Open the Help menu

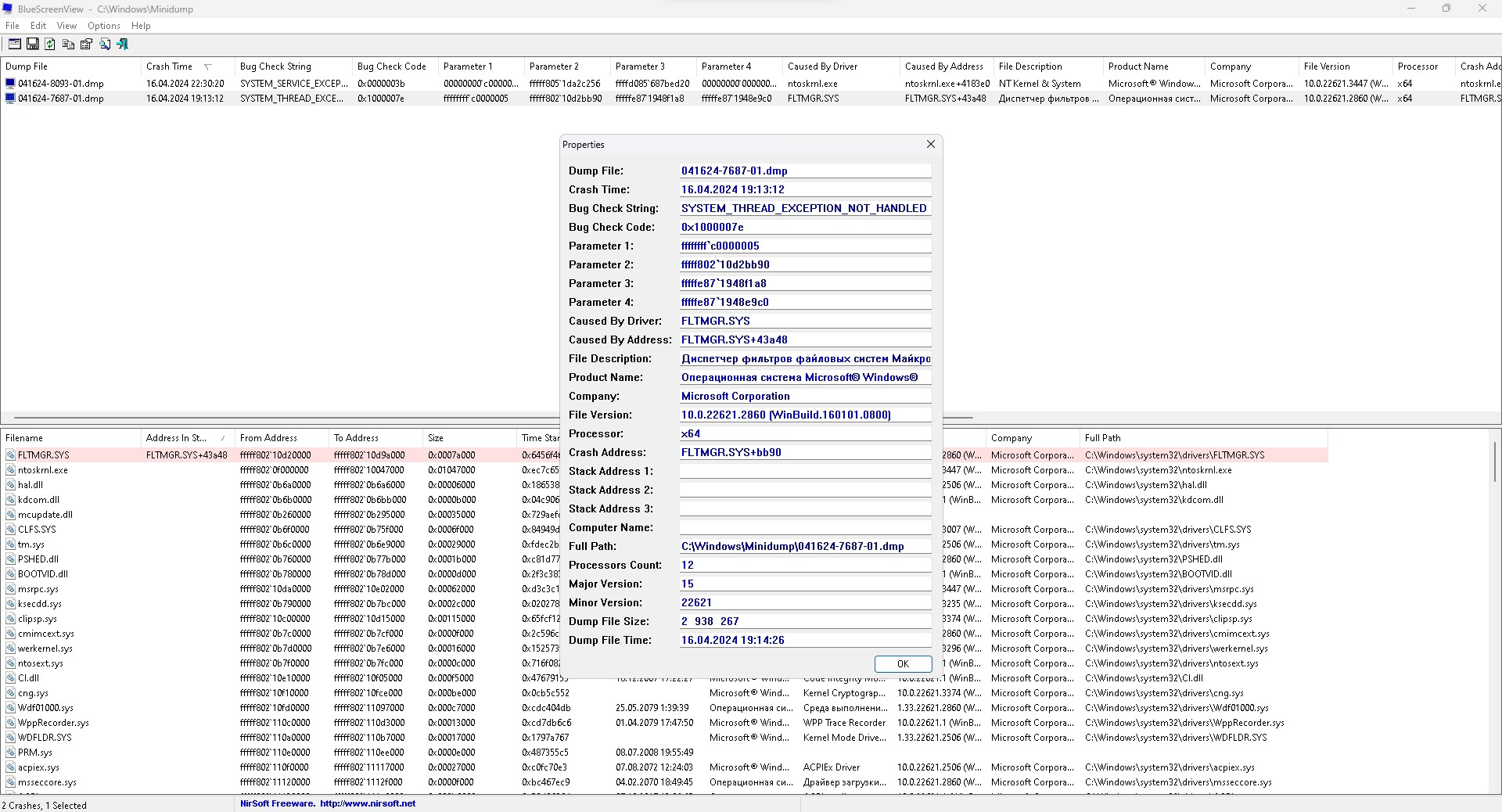141,26
